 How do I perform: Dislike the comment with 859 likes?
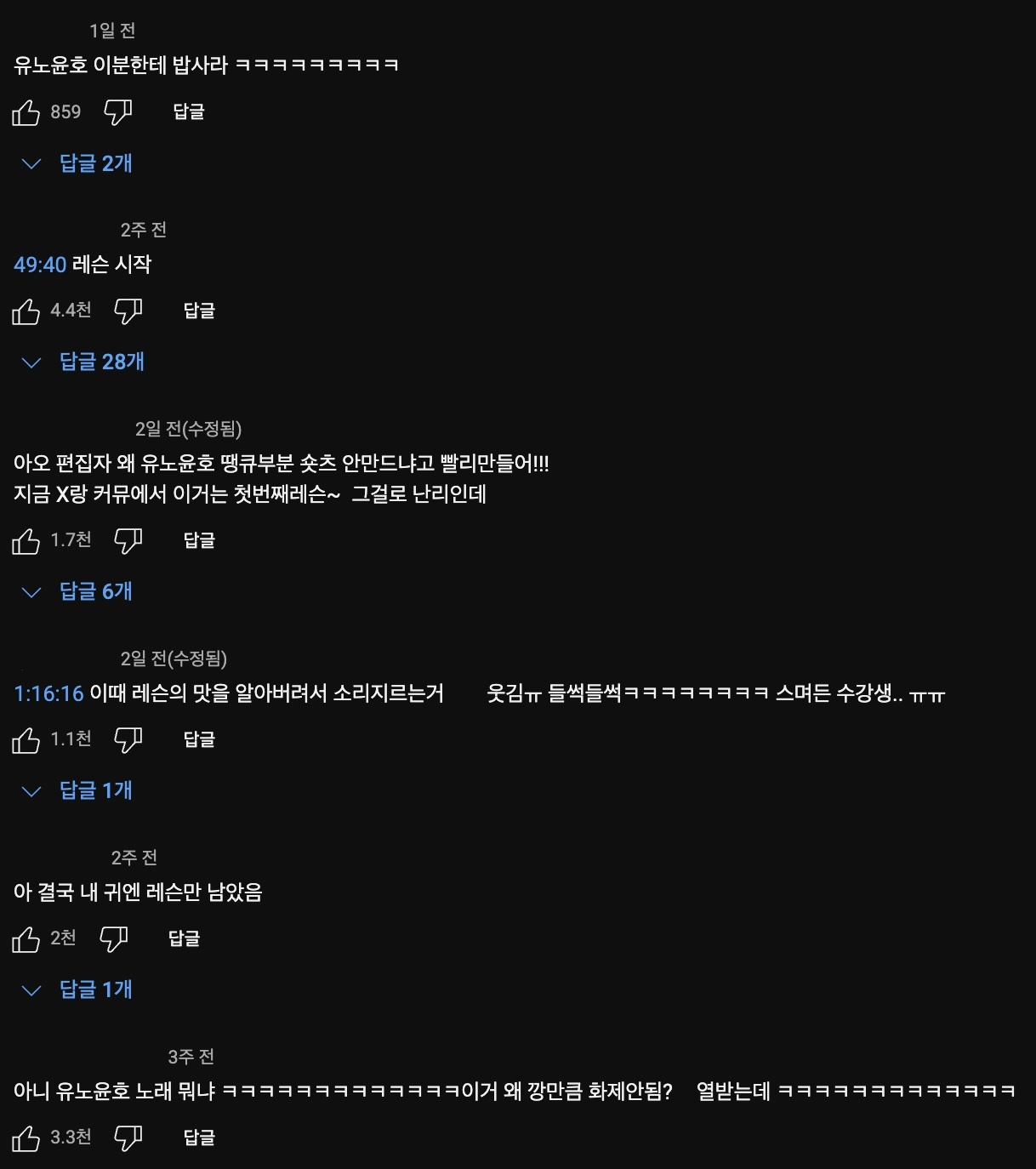117,112
